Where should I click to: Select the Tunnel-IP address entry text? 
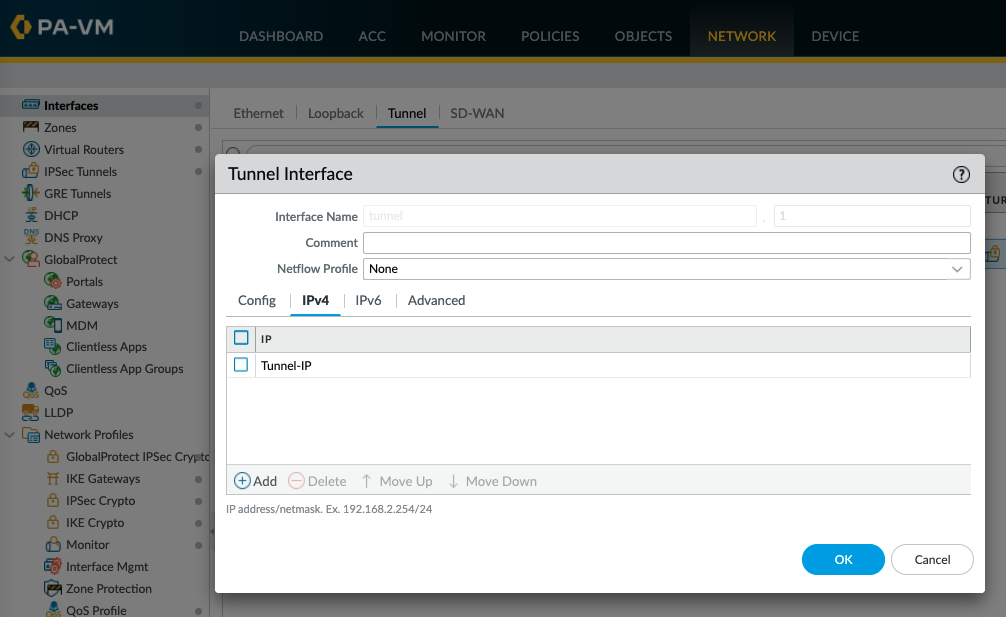[x=286, y=366]
